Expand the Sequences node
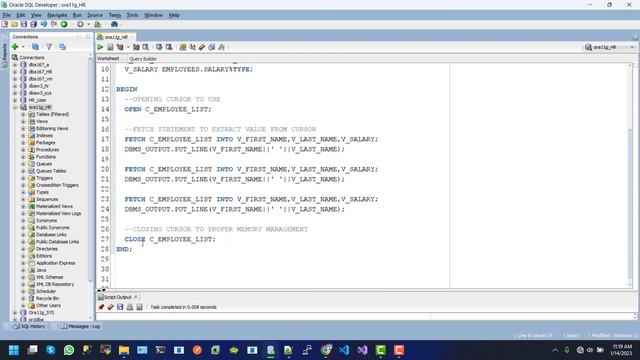 coord(23,199)
